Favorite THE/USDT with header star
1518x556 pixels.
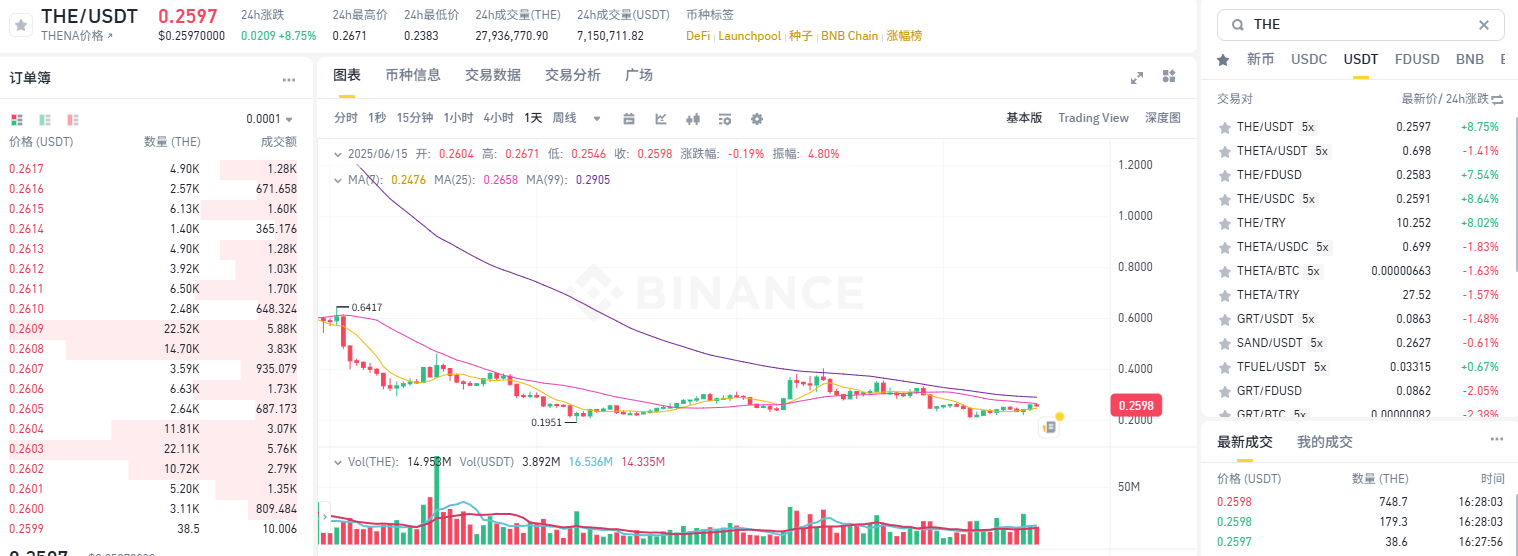(19, 26)
